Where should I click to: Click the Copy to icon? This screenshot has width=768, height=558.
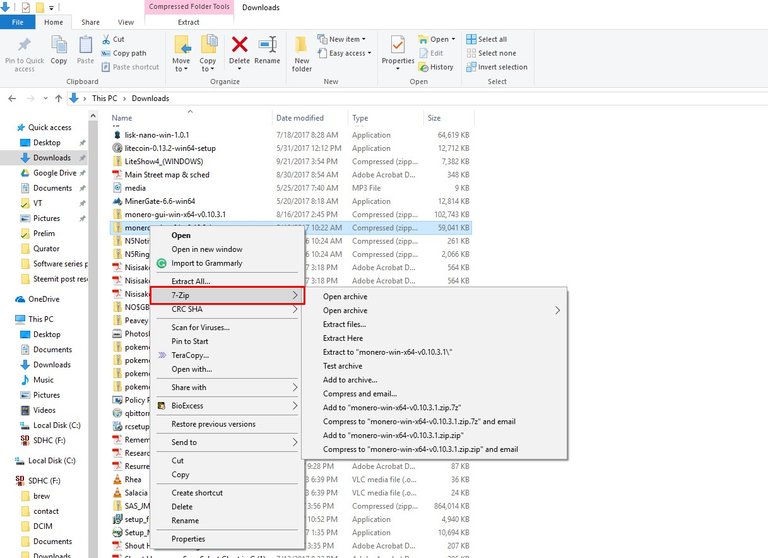click(208, 50)
